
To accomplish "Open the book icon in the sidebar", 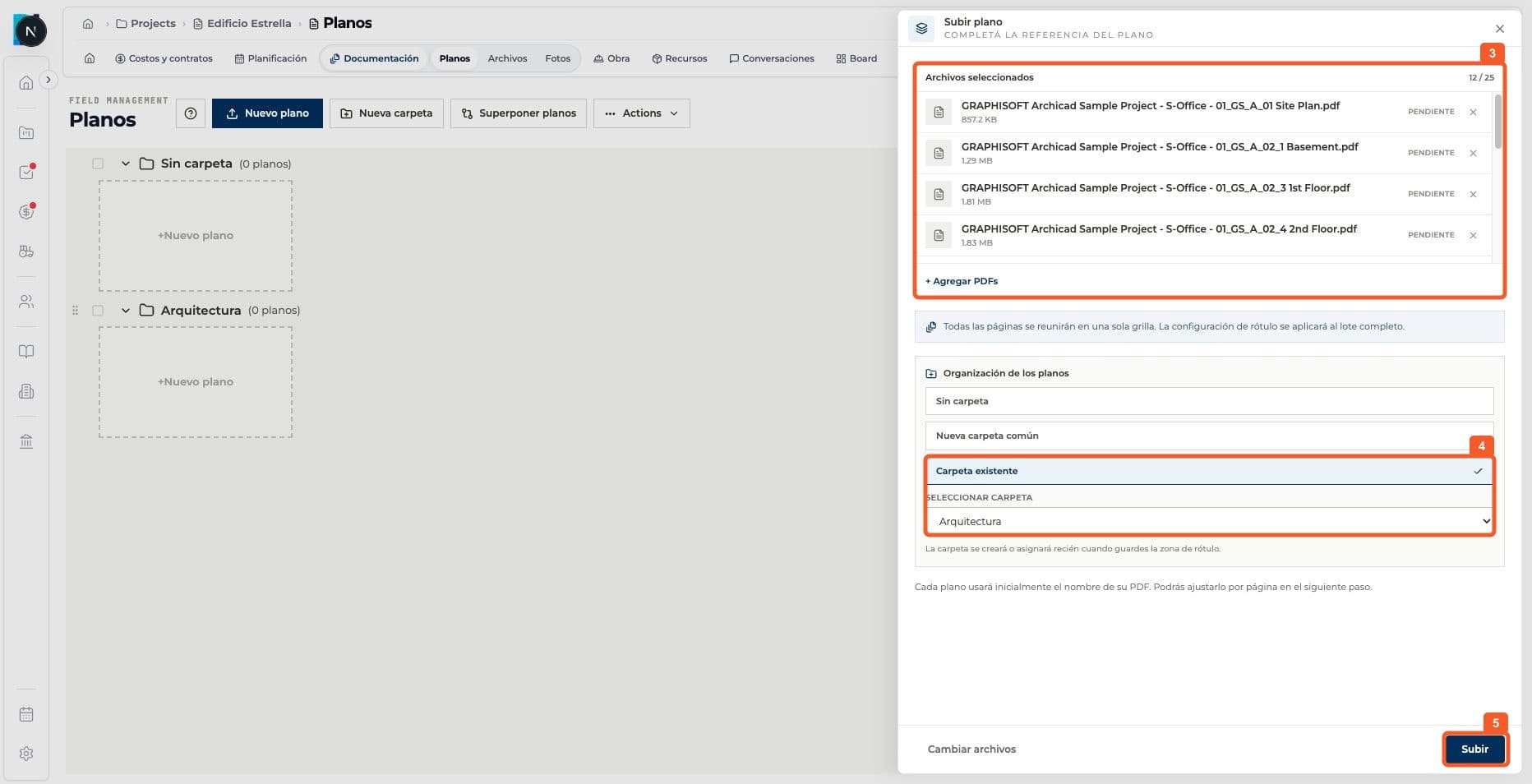I will coord(26,352).
